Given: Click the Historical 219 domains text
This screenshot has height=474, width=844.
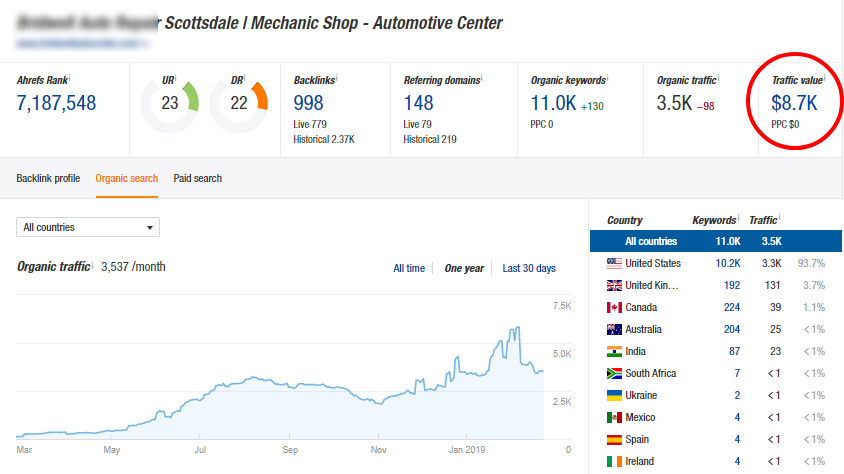Looking at the screenshot, I should [x=430, y=139].
